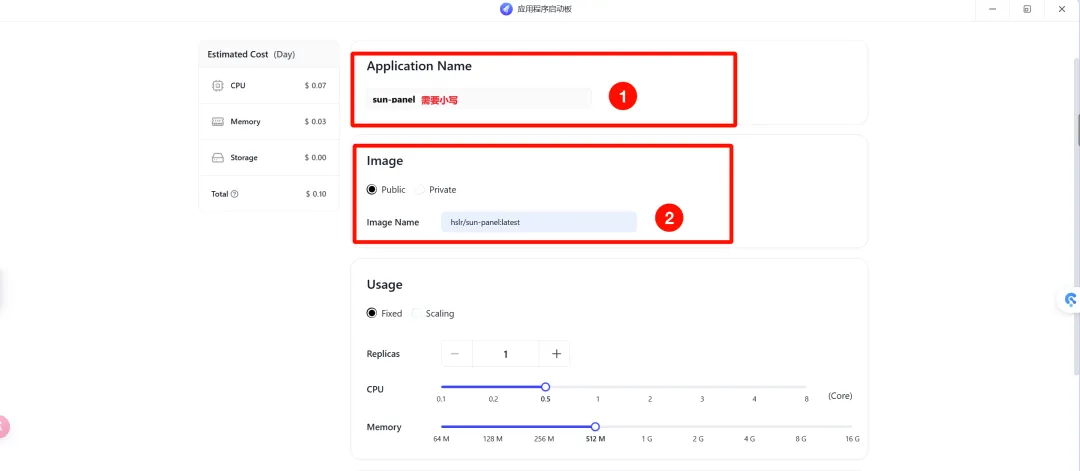
Task: Maximize the window using title bar button
Action: click(1027, 10)
